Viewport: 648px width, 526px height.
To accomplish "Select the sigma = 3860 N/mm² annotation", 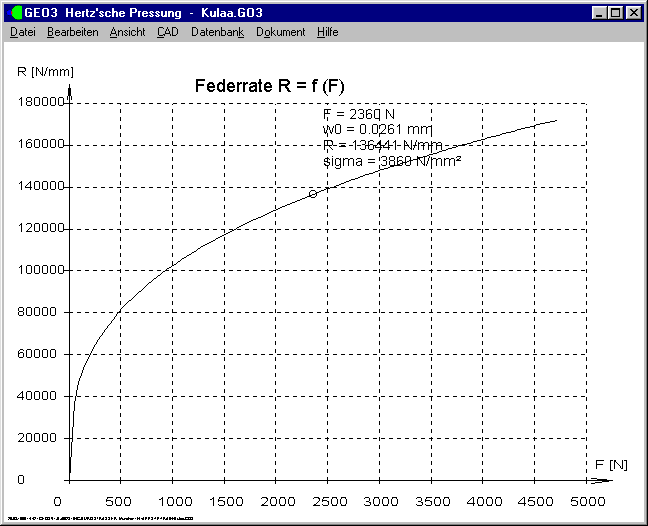I will 391,160.
